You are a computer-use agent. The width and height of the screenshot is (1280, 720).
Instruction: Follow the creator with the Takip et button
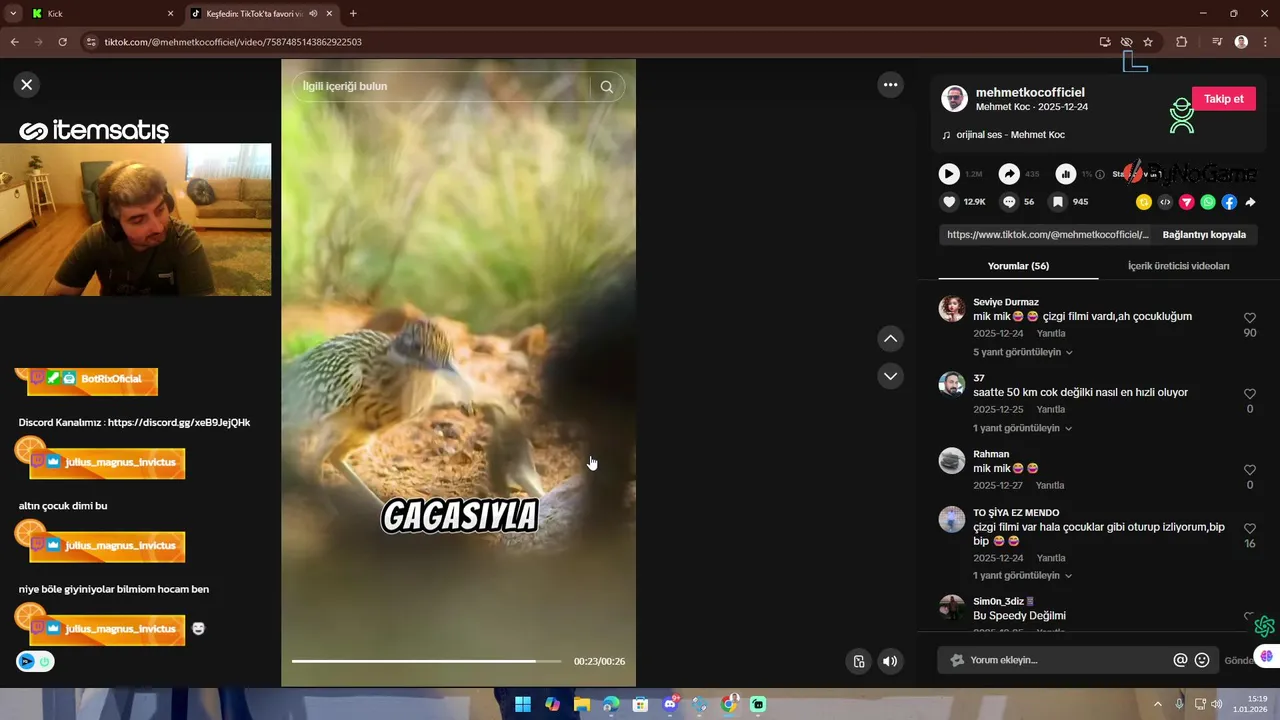1223,99
